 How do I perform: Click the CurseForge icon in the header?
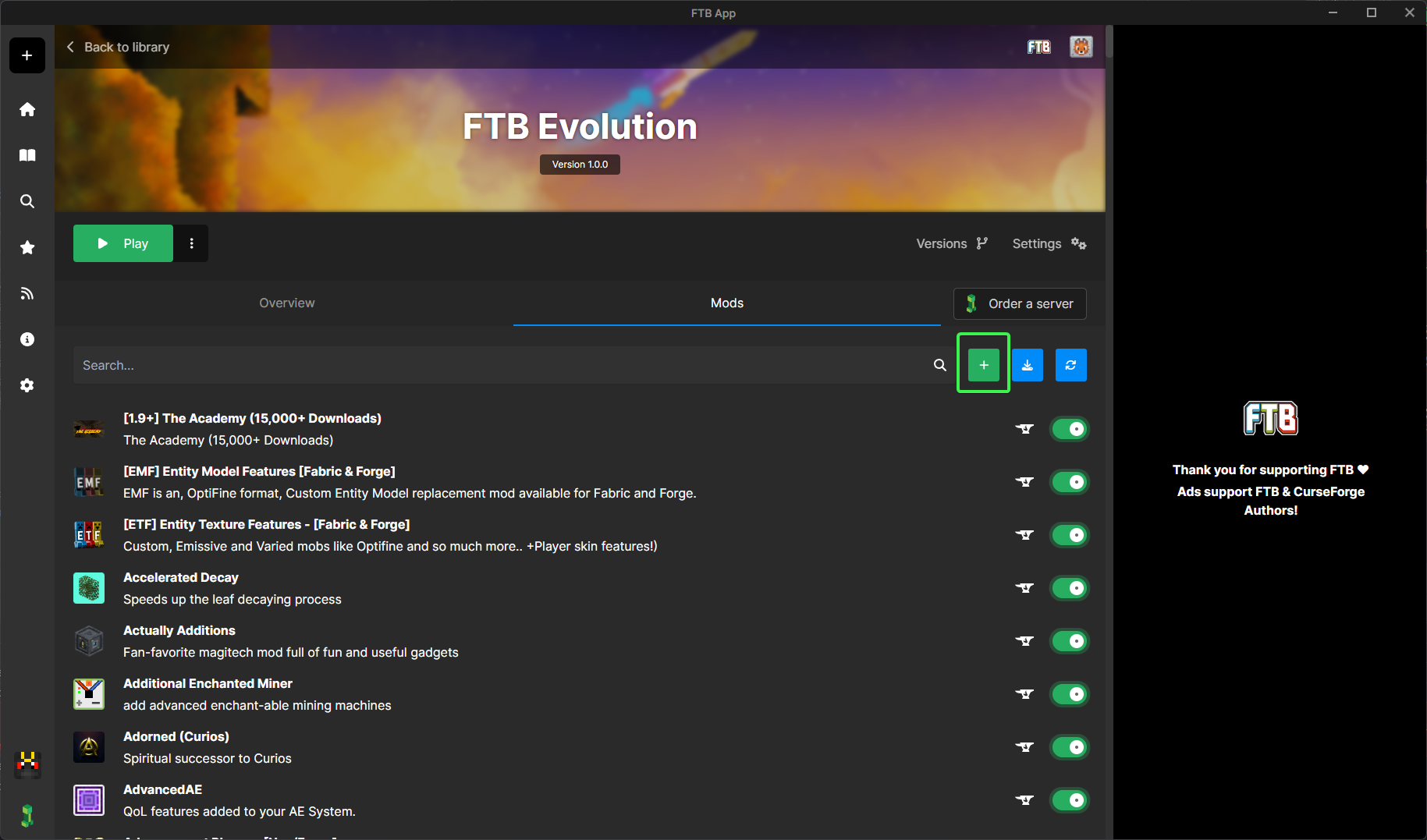tap(1081, 47)
